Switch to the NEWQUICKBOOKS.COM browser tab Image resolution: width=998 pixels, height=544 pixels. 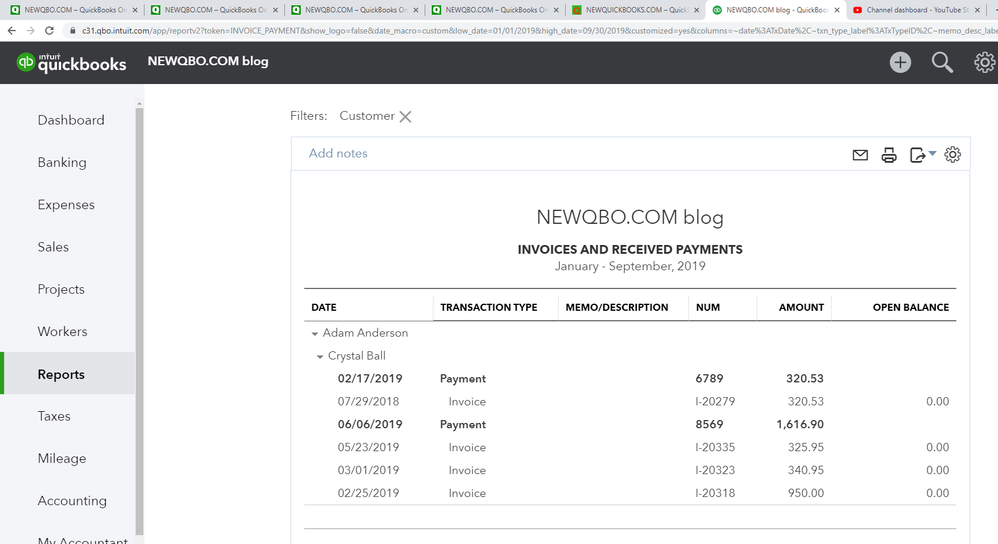[x=633, y=10]
